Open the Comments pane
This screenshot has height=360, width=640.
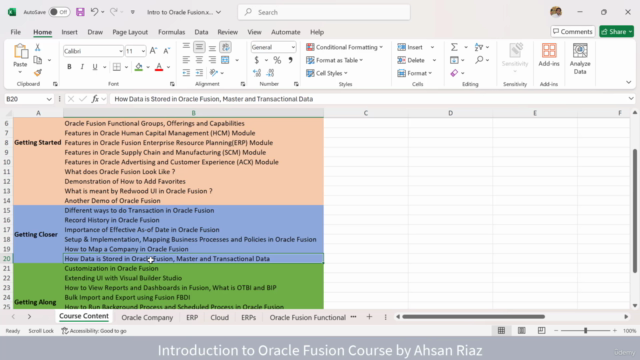573,31
